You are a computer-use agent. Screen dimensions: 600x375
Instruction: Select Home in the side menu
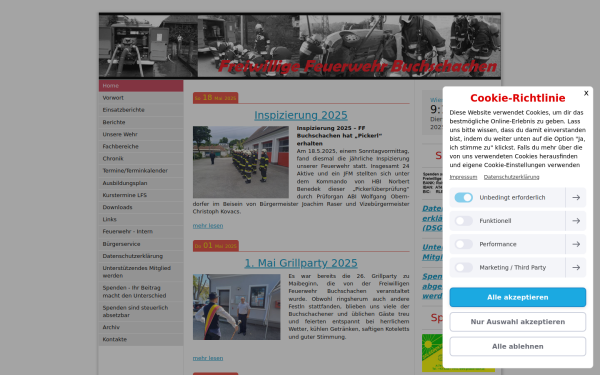point(141,86)
